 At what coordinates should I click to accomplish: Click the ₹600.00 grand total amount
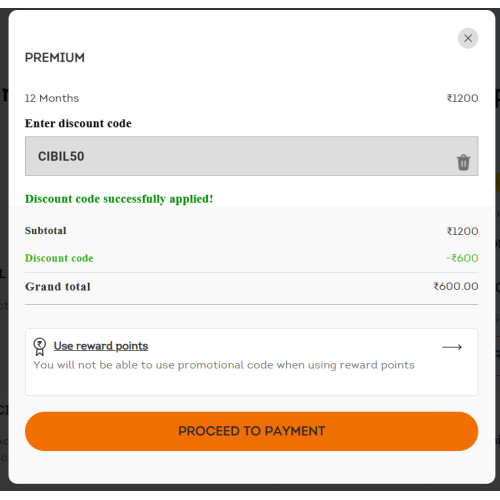pyautogui.click(x=456, y=286)
